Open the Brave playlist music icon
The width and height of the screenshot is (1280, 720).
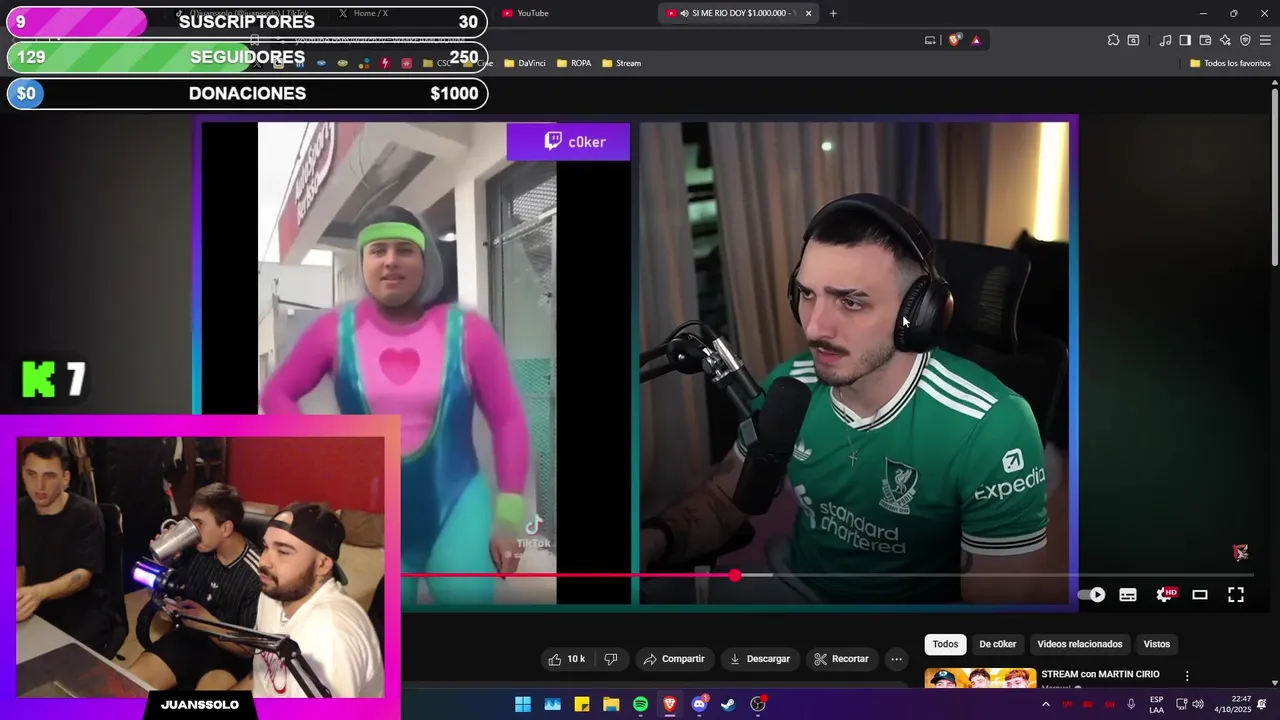[x=1165, y=40]
